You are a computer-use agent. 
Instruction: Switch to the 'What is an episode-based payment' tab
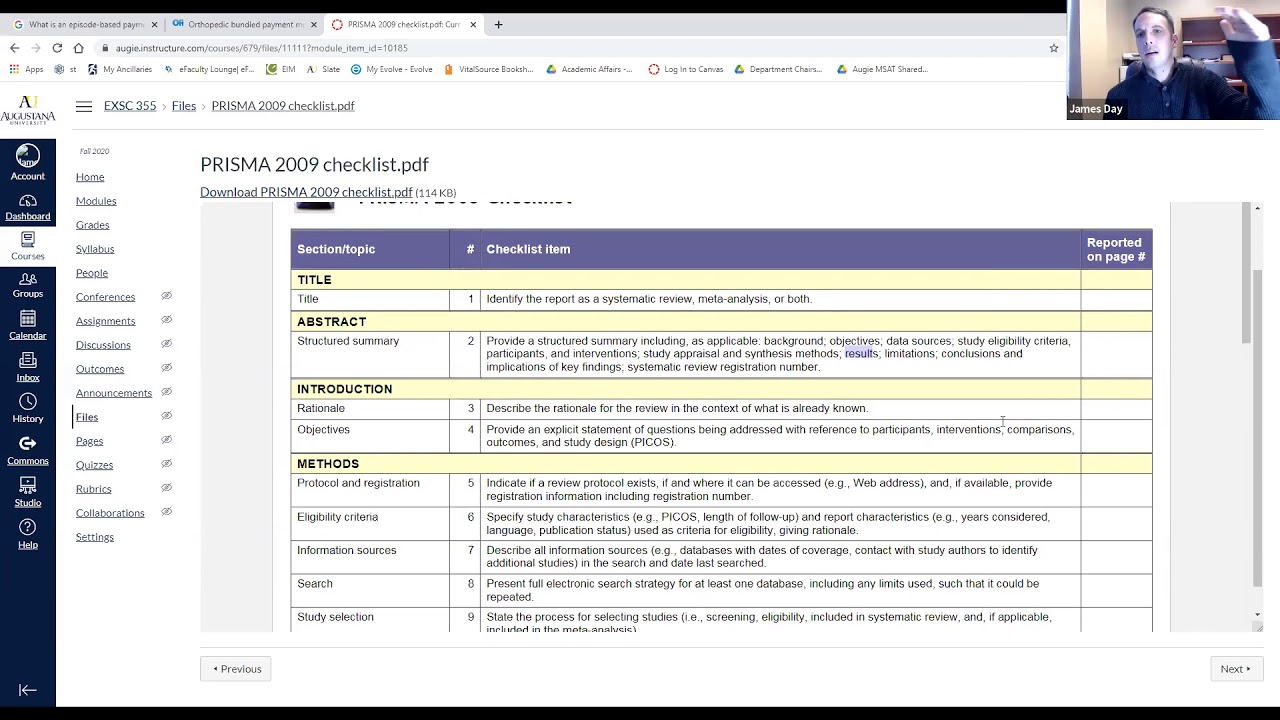click(x=85, y=24)
